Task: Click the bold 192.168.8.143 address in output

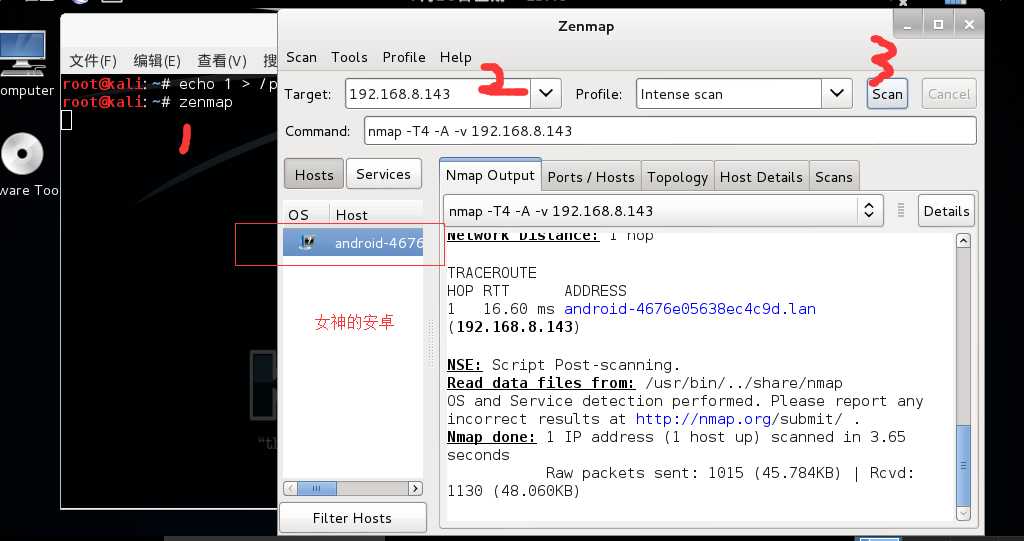Action: point(514,327)
